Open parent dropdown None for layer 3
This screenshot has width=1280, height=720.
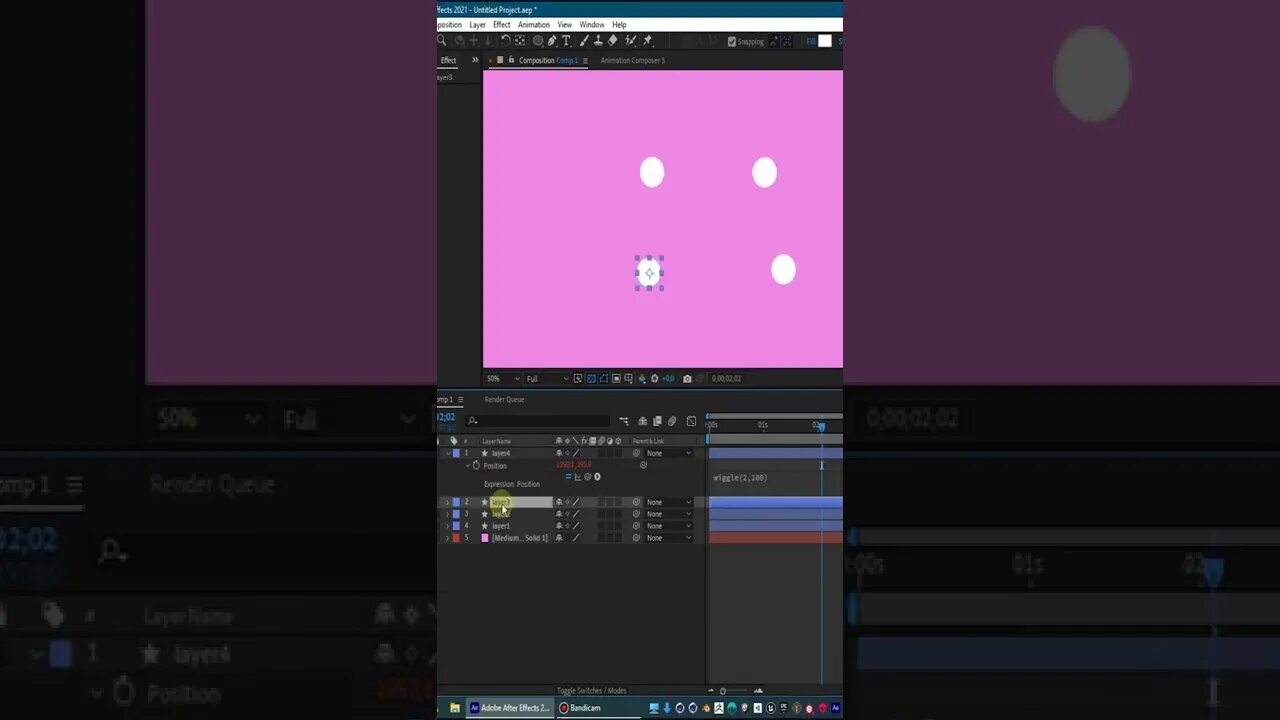tap(669, 514)
